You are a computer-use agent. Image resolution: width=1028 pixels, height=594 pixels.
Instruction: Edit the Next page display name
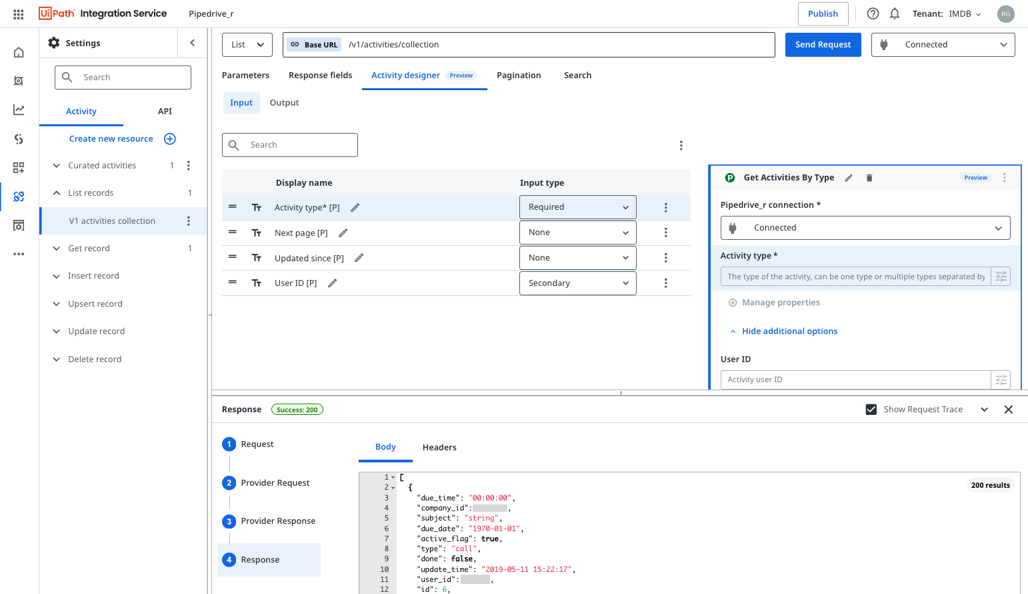(343, 233)
